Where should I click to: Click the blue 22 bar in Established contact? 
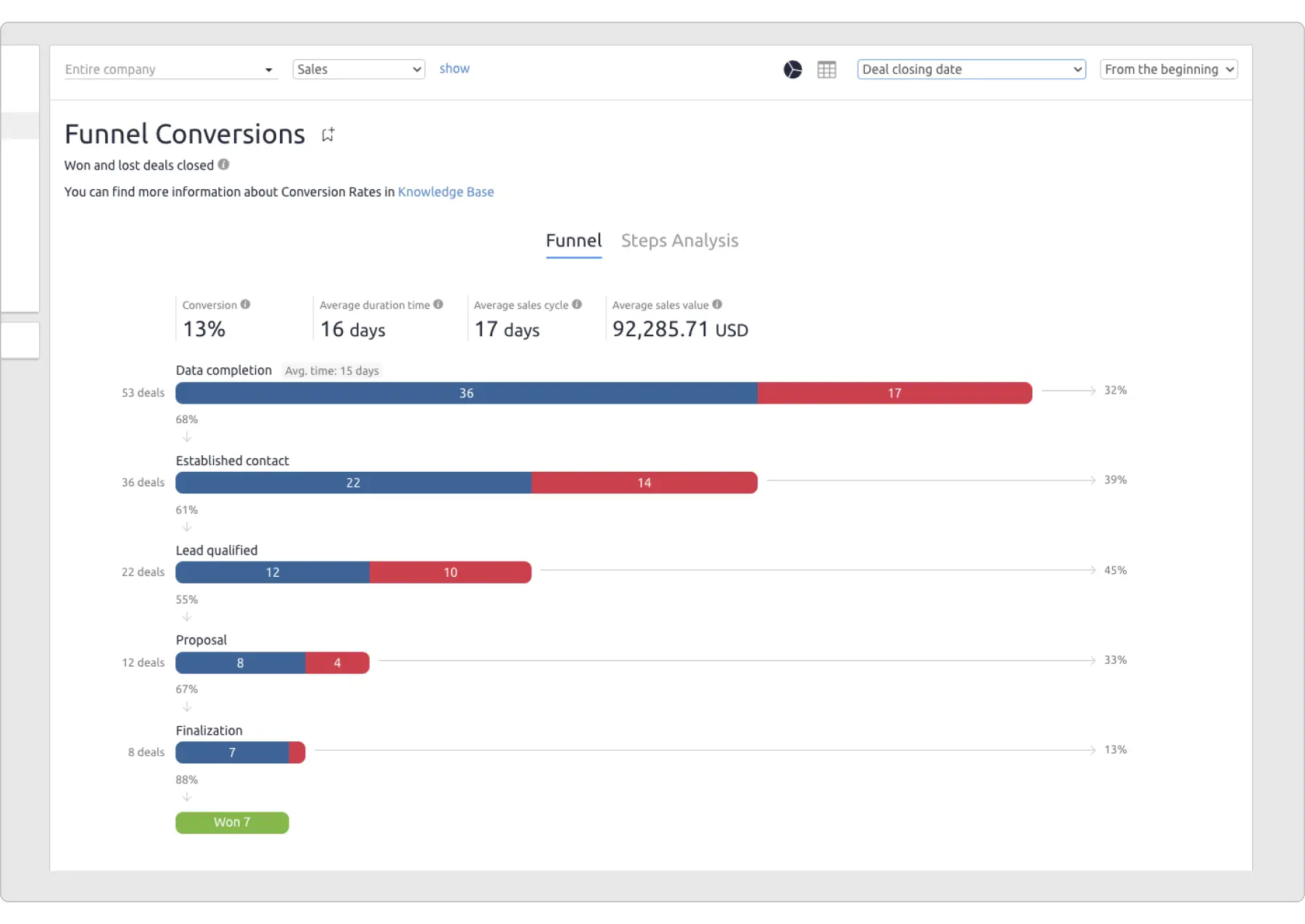tap(353, 483)
